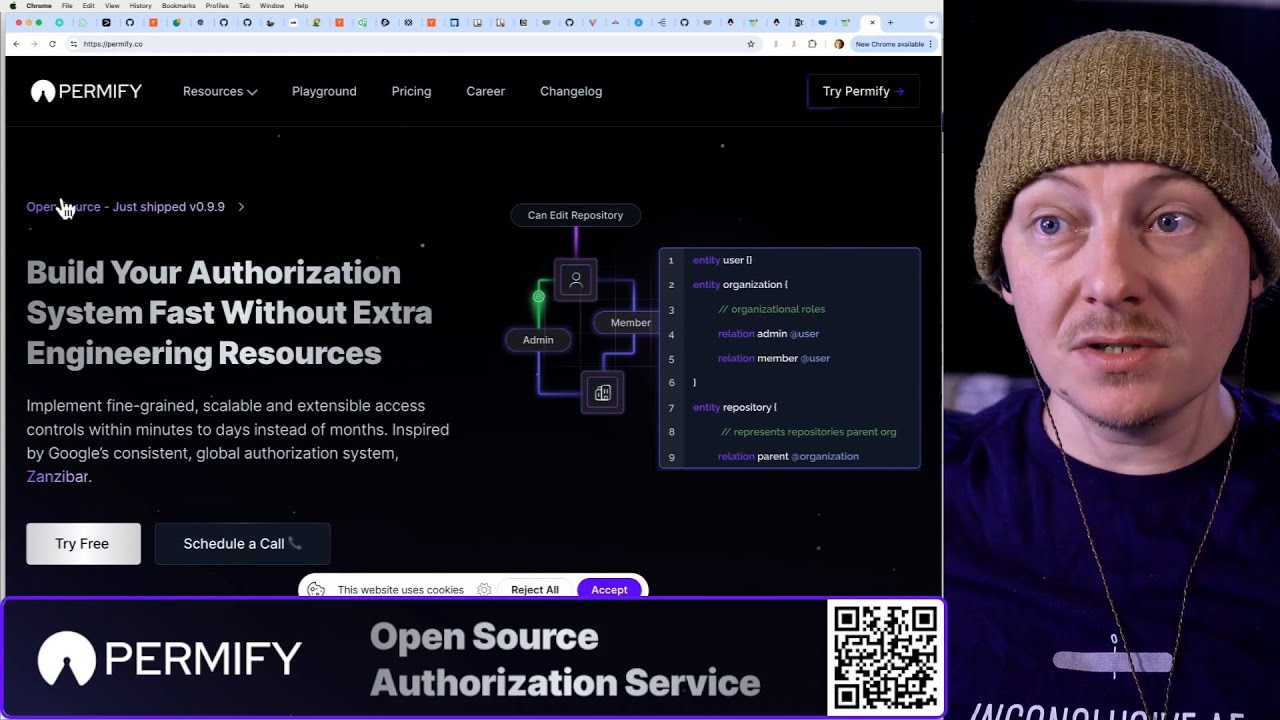Open the 'Just shipped v0.9.9' announcement link
This screenshot has width=1280, height=720.
click(x=125, y=207)
